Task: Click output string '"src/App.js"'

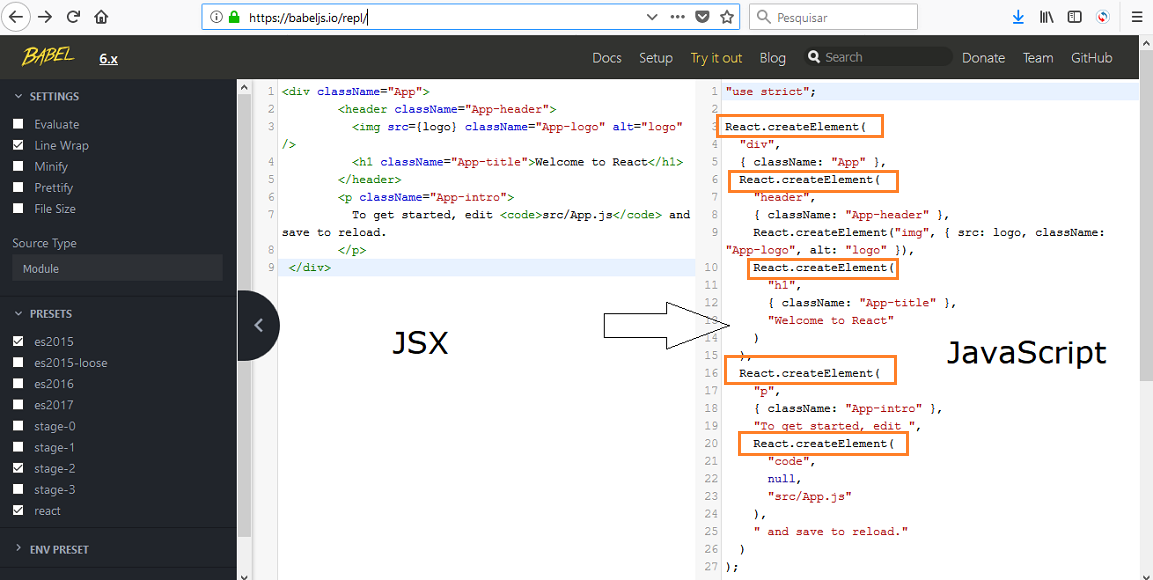Action: (810, 496)
